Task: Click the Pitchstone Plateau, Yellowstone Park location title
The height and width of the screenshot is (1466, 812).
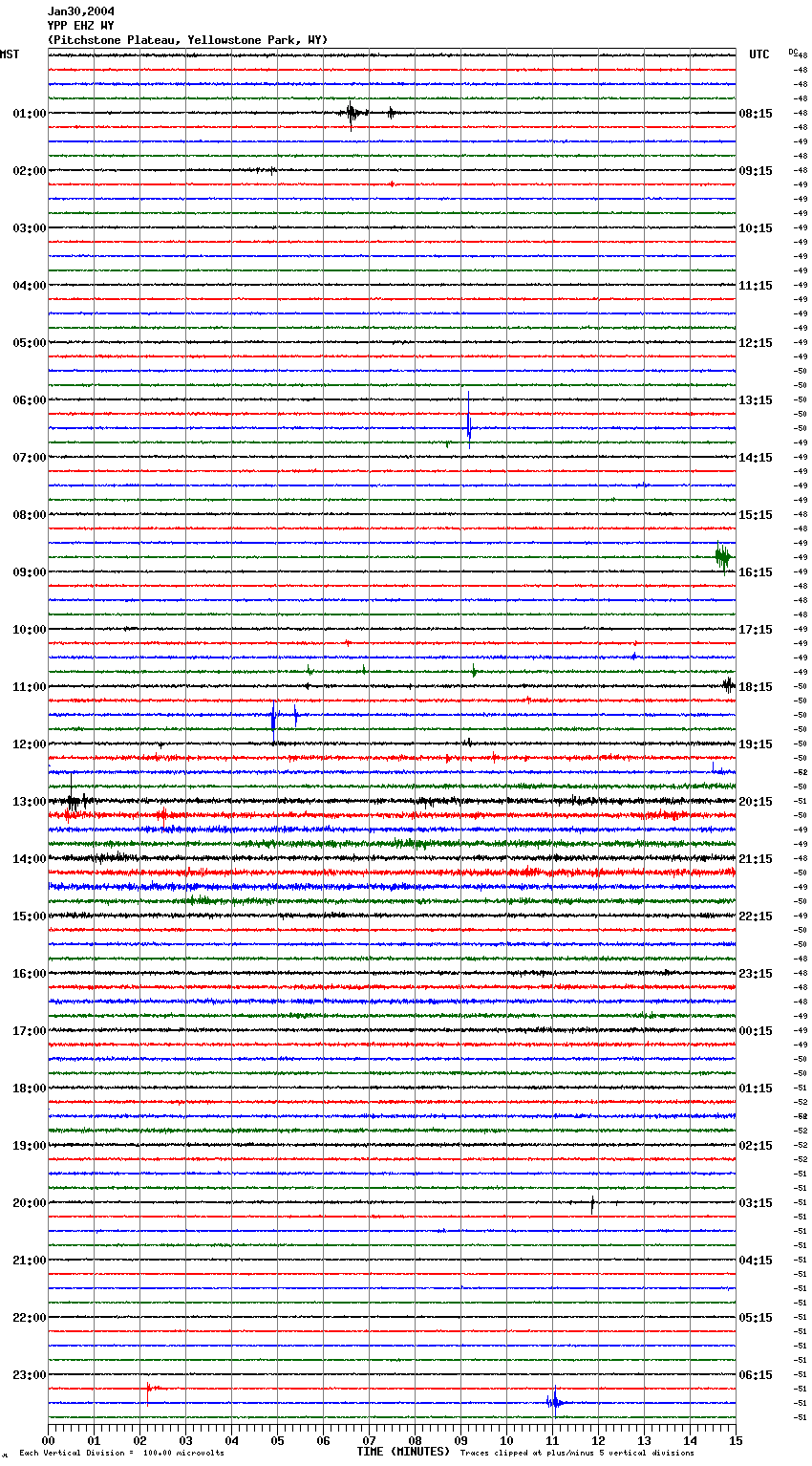Action: pyautogui.click(x=187, y=40)
